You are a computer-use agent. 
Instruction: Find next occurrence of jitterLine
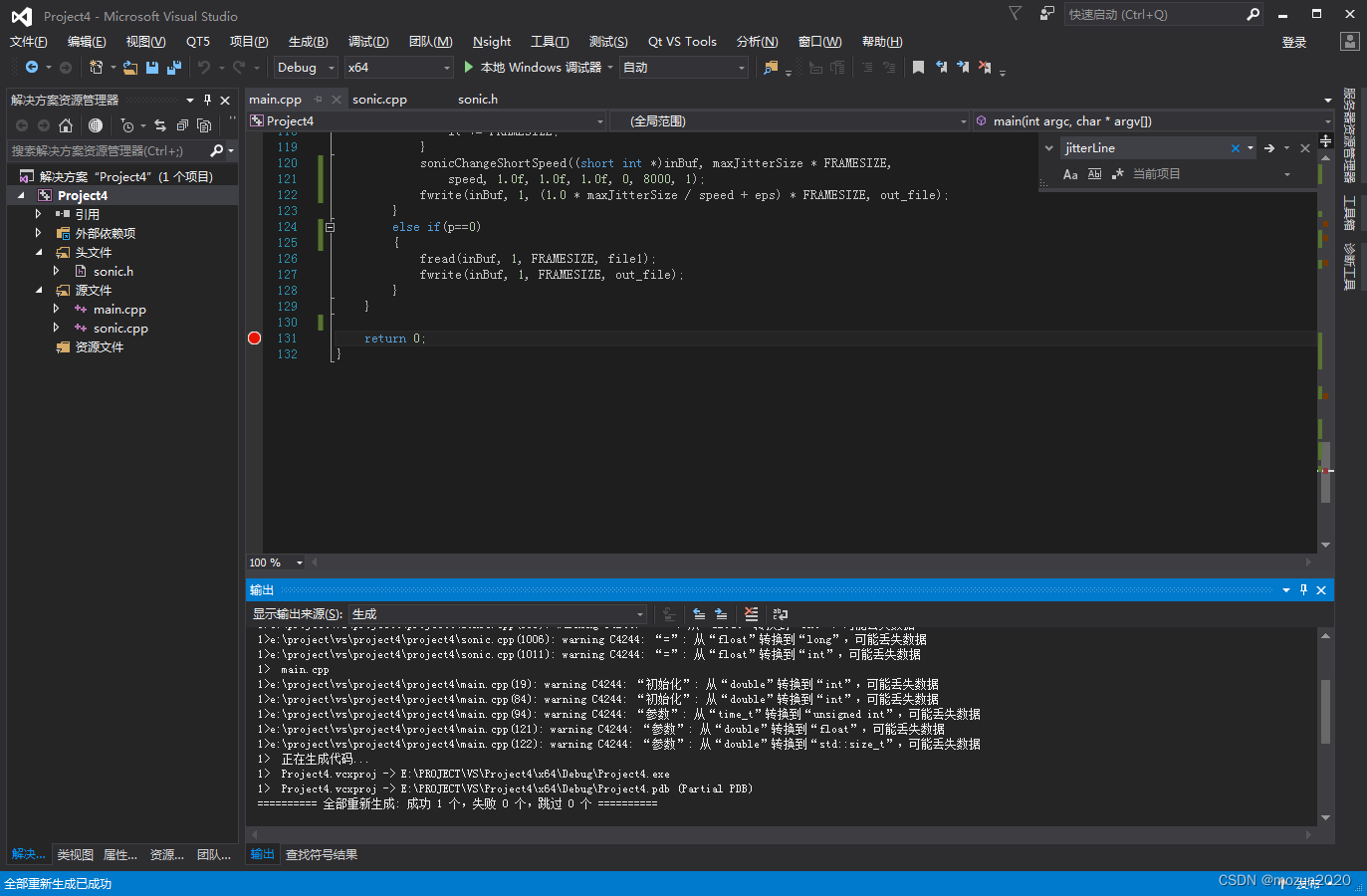(1269, 148)
